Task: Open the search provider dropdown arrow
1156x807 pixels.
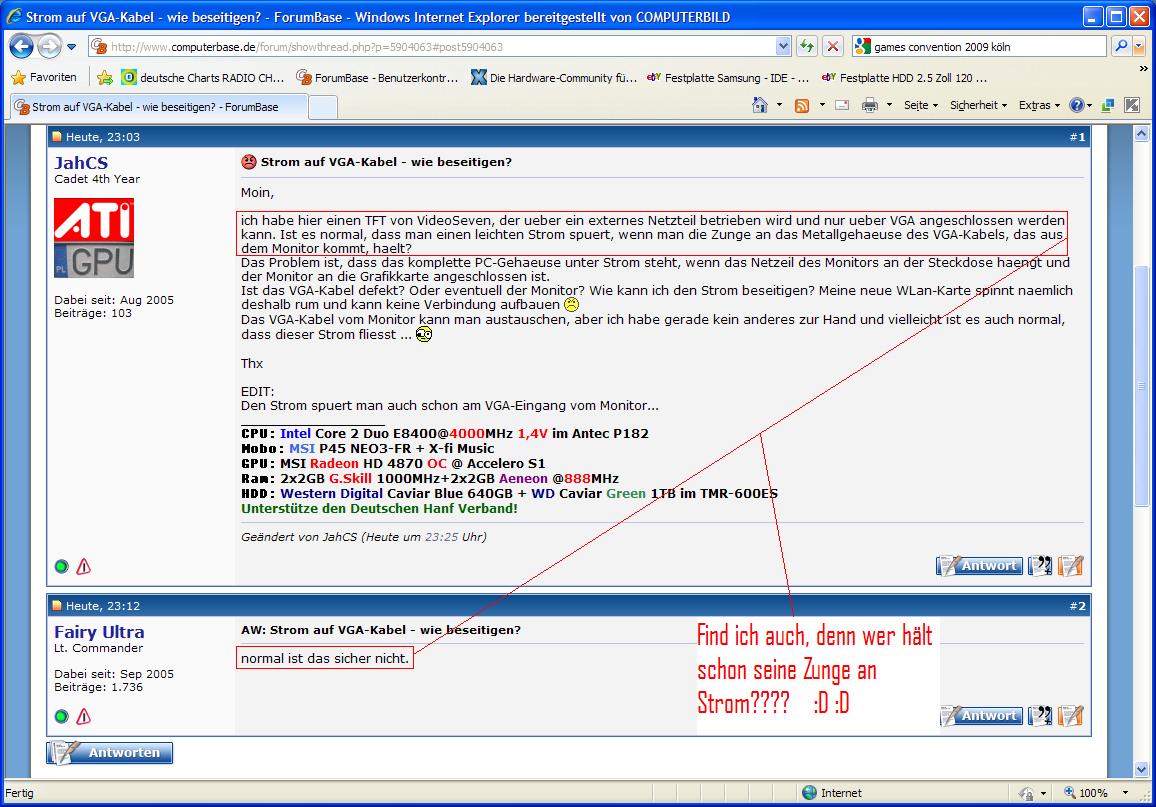Action: 1139,46
